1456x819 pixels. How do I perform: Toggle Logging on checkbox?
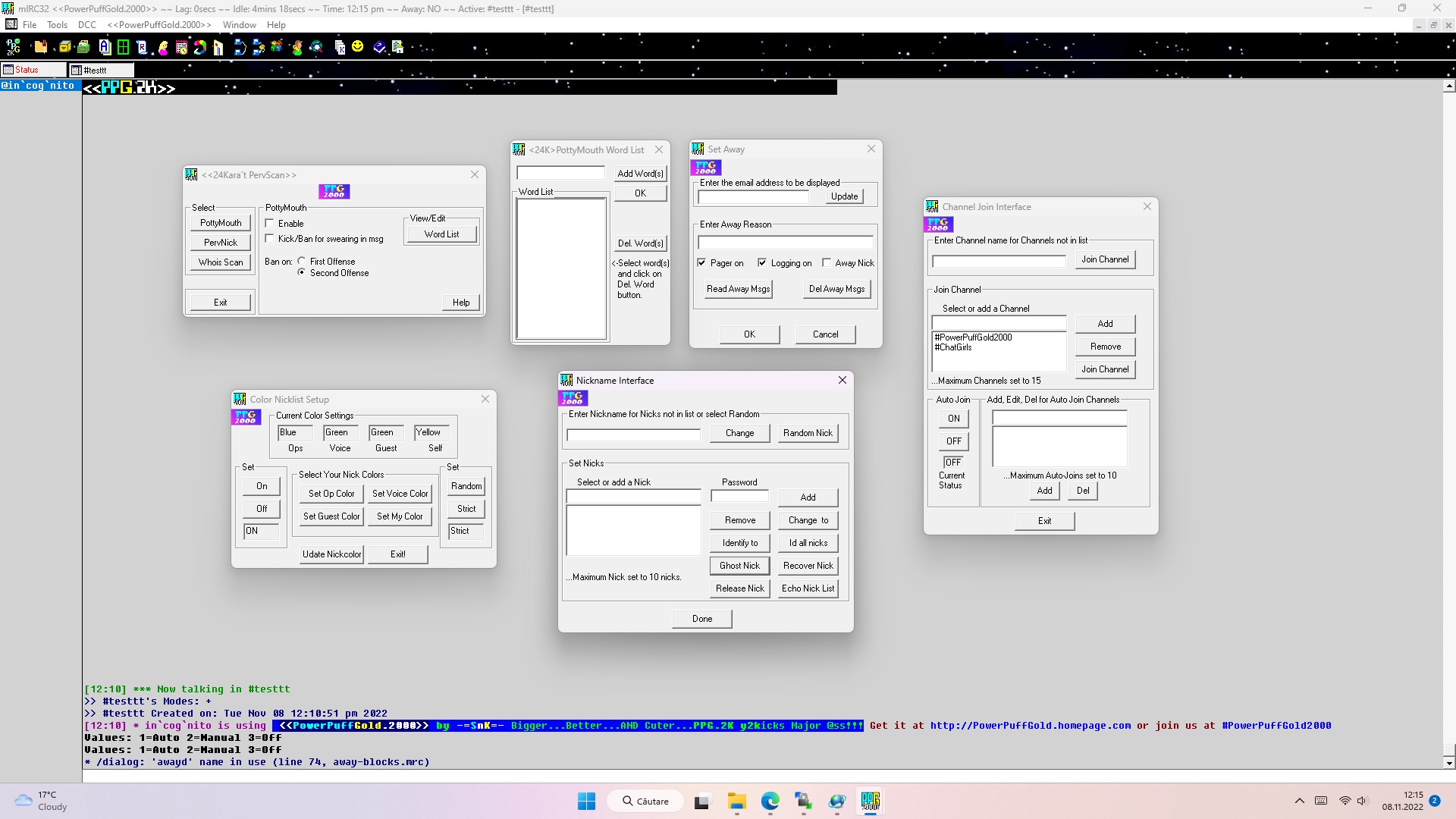(762, 262)
